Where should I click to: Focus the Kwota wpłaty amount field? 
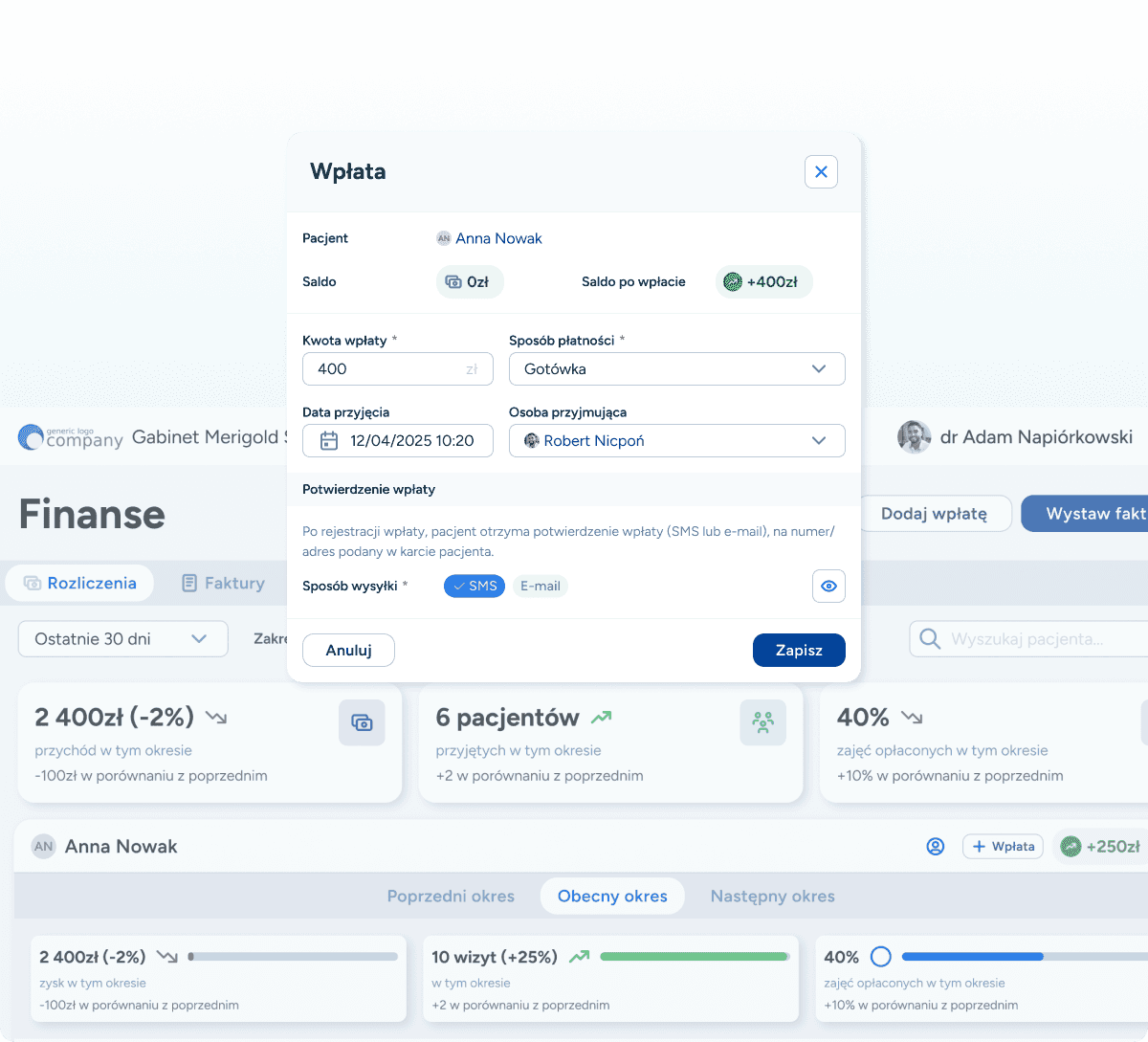pos(387,369)
